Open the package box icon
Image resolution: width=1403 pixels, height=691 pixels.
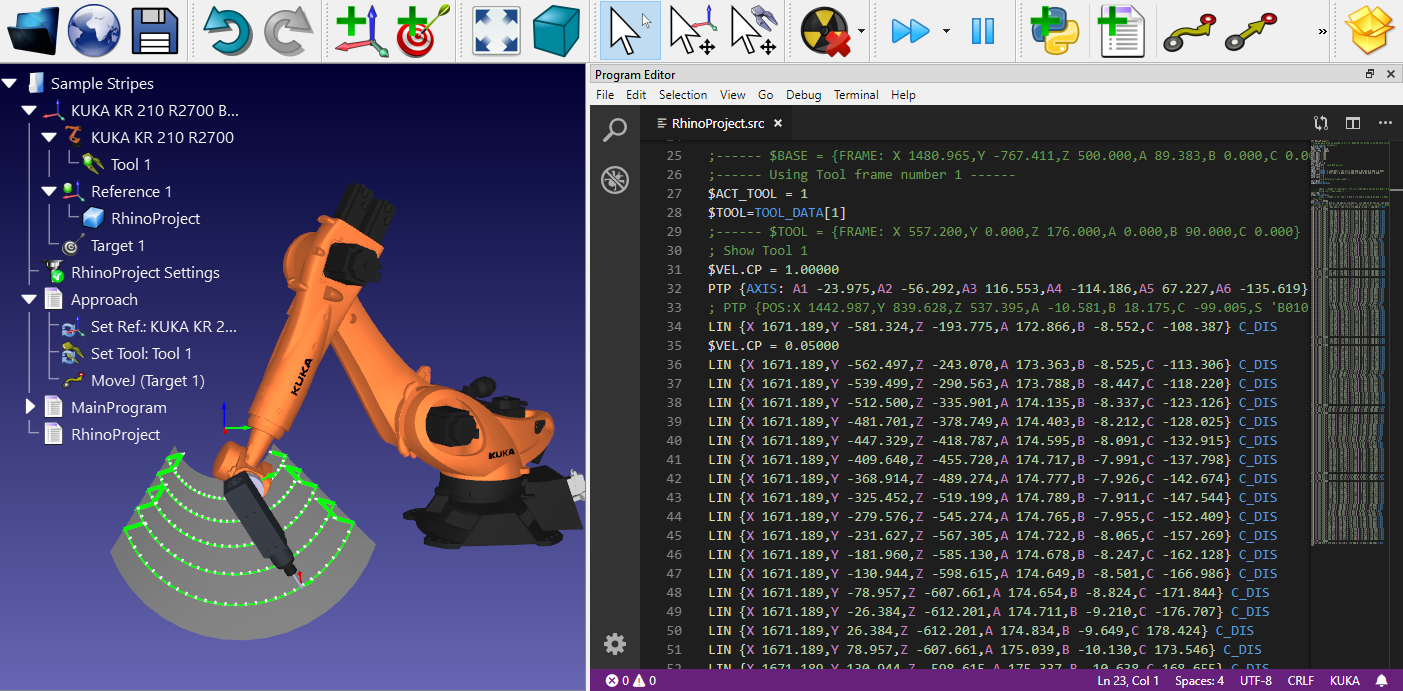pos(1370,30)
